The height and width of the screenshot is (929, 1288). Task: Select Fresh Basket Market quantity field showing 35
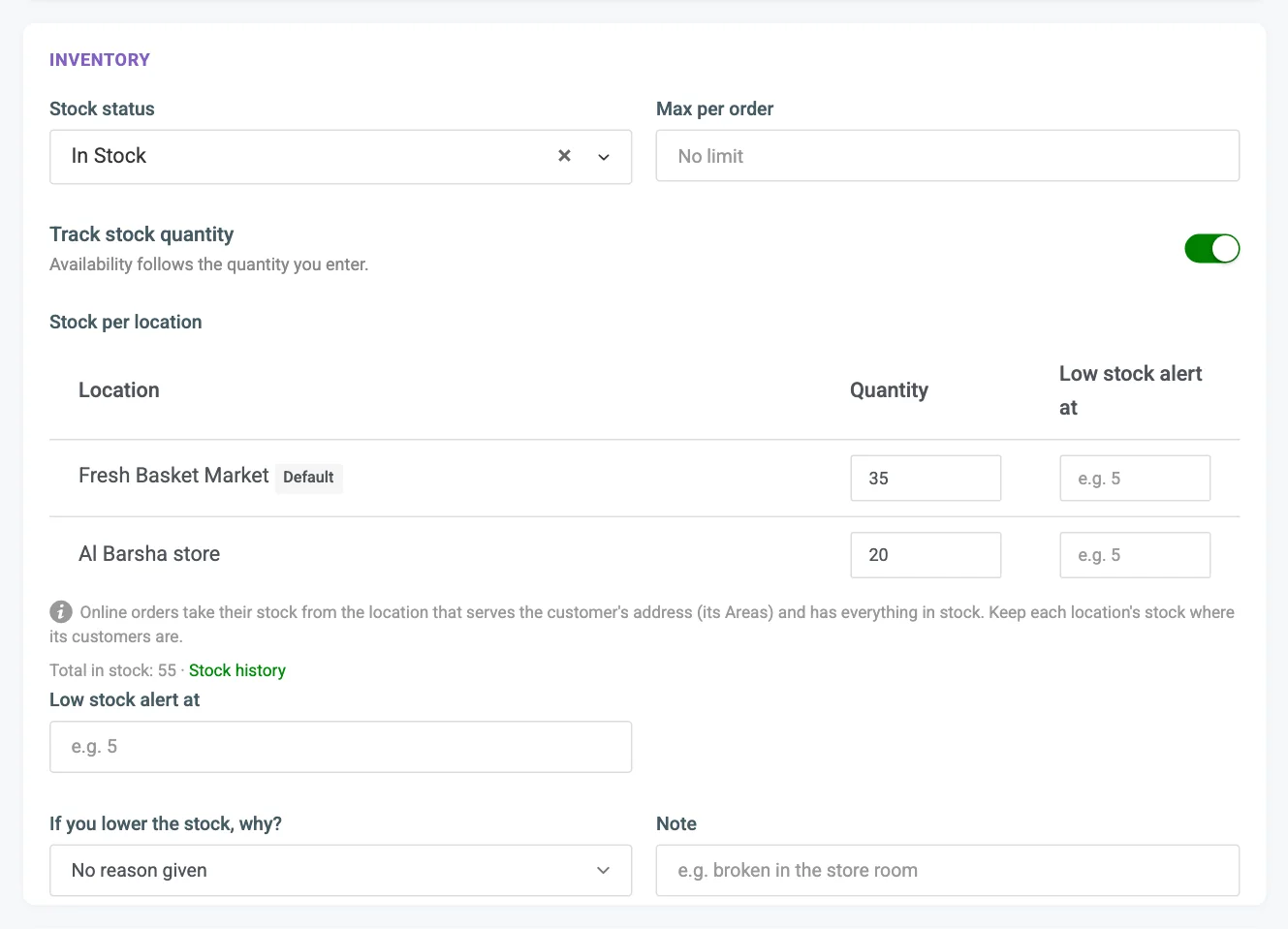[x=926, y=479]
